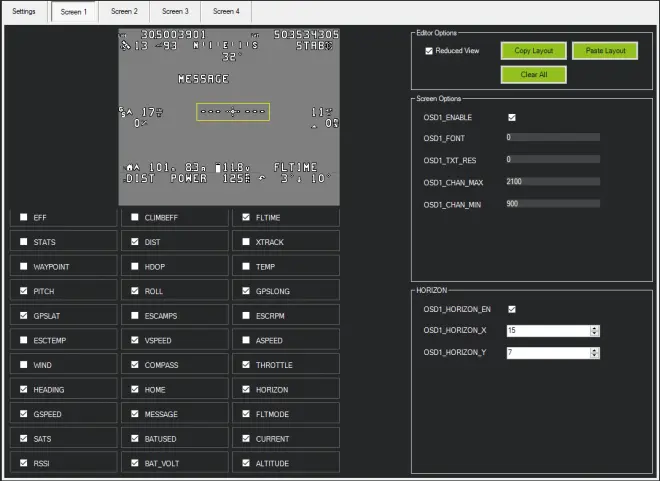Disable the BAT_VOLT item checkbox
The width and height of the screenshot is (660, 481).
135,463
